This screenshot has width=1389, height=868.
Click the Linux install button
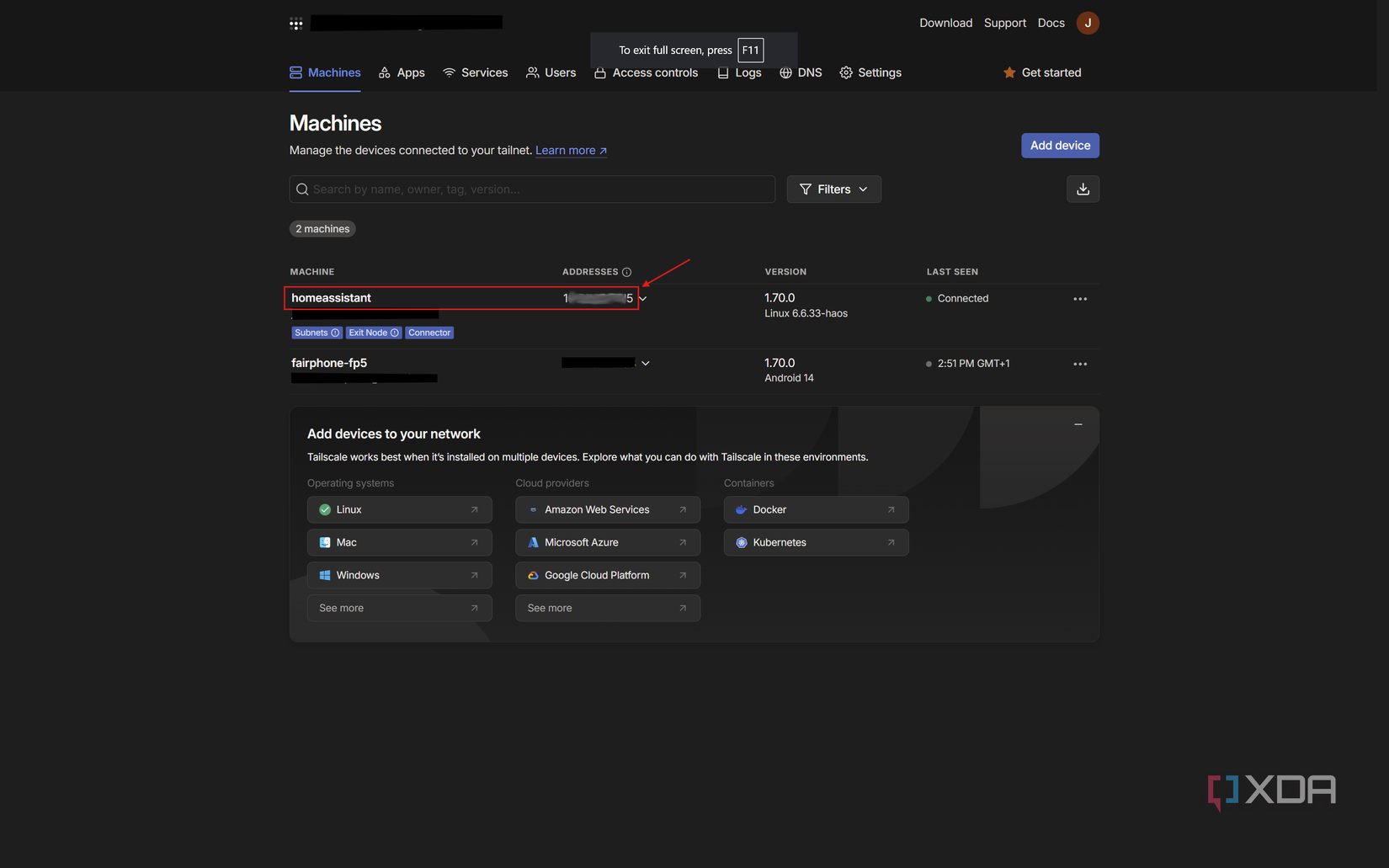(x=400, y=509)
